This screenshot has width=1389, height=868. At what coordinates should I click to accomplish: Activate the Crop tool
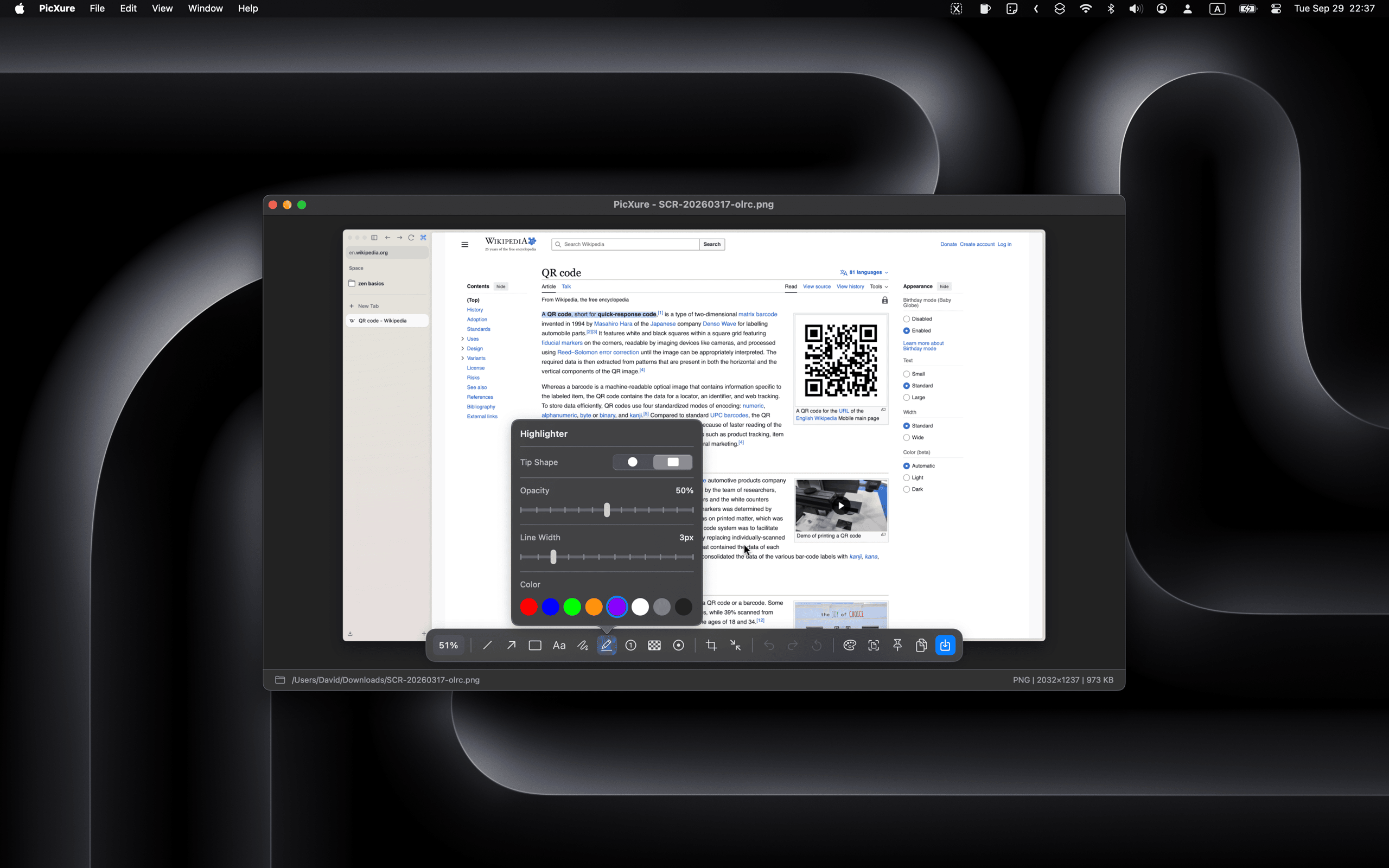[711, 645]
